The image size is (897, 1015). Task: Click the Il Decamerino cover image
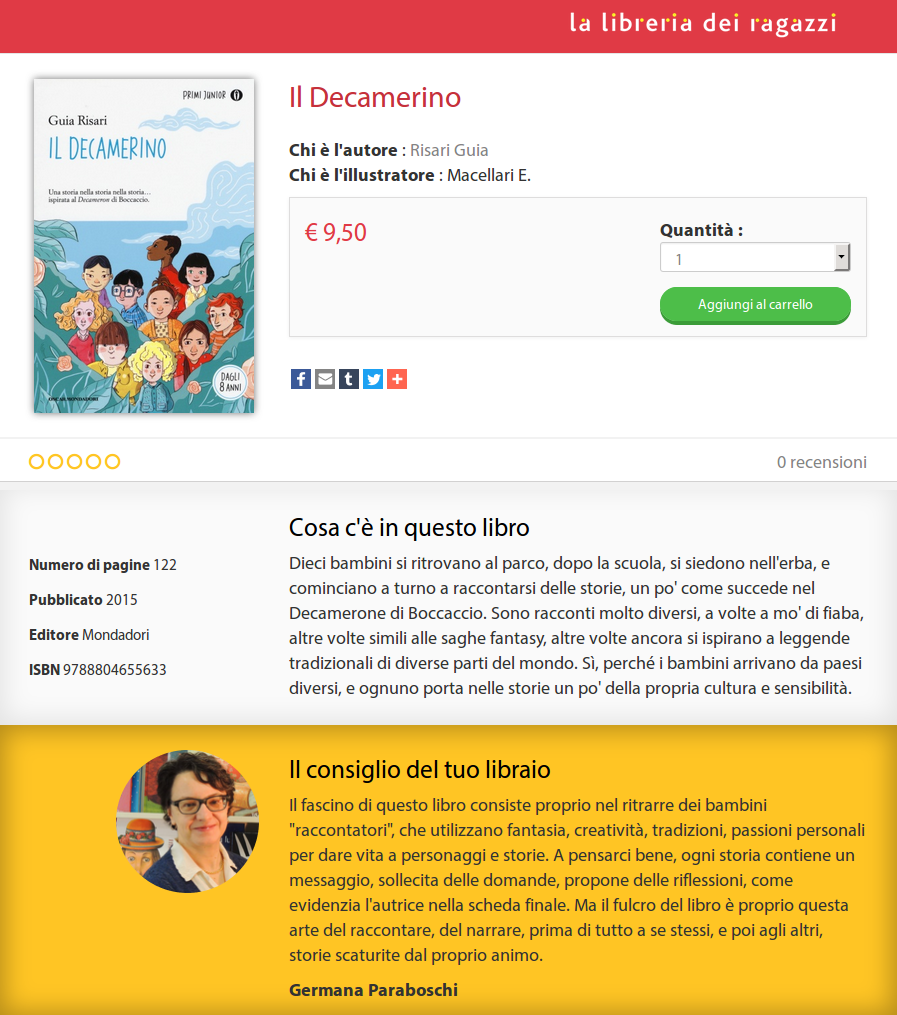pos(144,246)
